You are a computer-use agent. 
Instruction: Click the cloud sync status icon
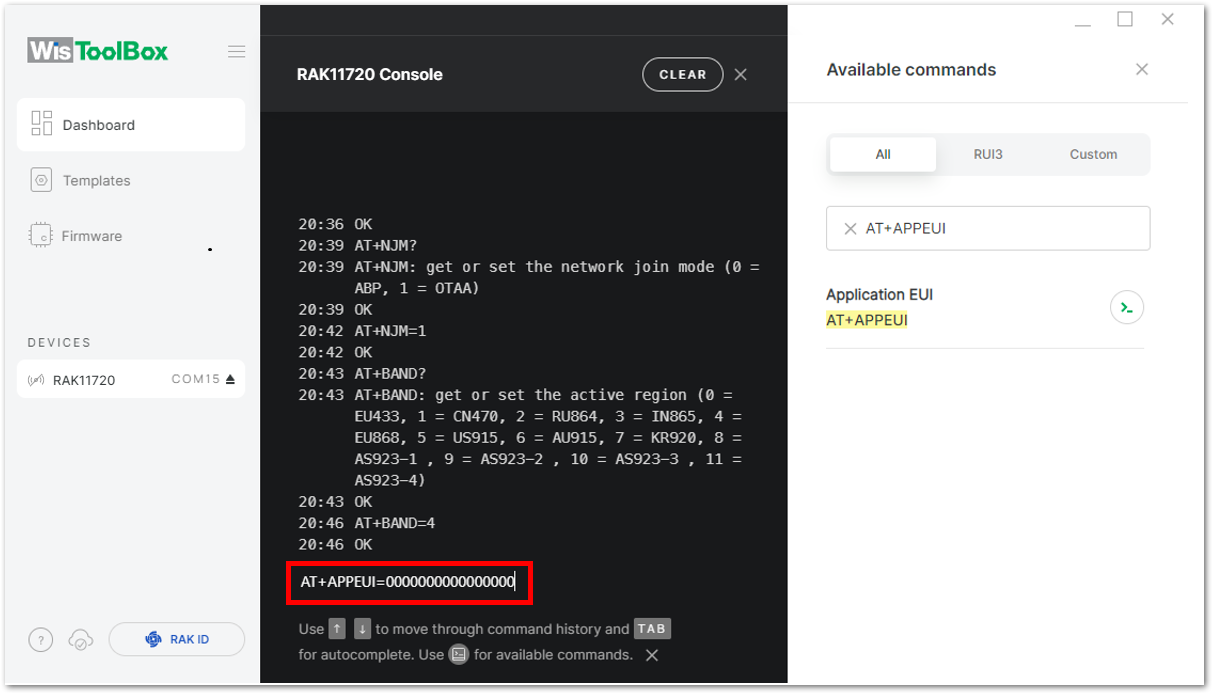point(81,640)
